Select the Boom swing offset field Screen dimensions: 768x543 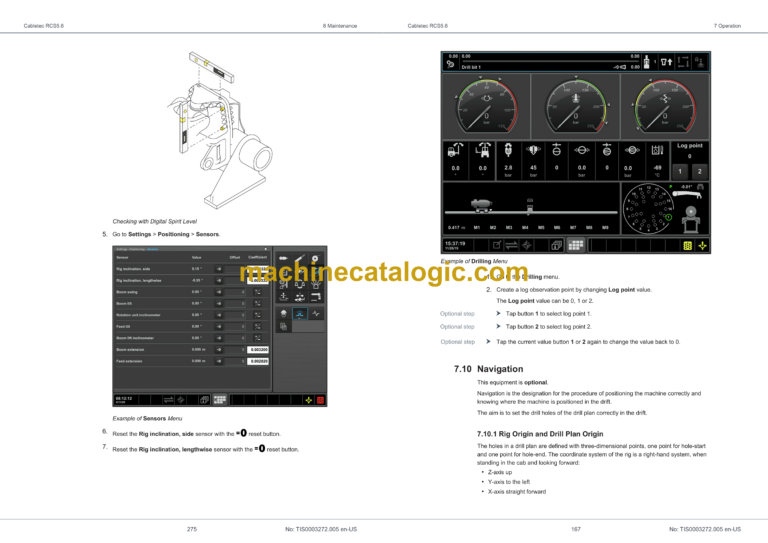pyautogui.click(x=235, y=292)
